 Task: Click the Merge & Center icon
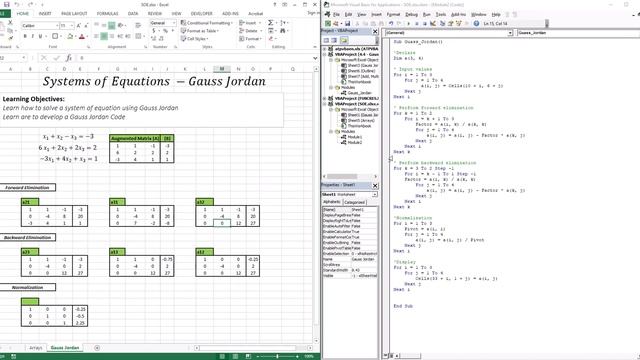138,36
